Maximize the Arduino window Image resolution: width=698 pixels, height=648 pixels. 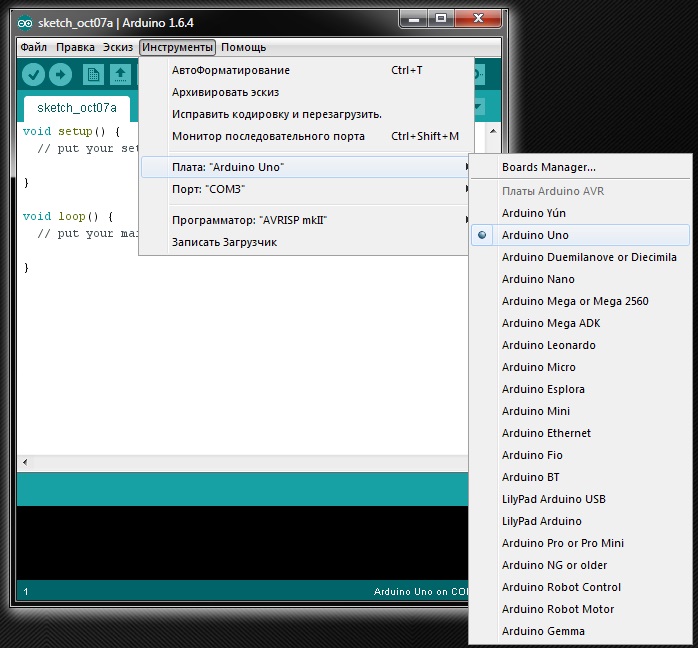pos(441,19)
